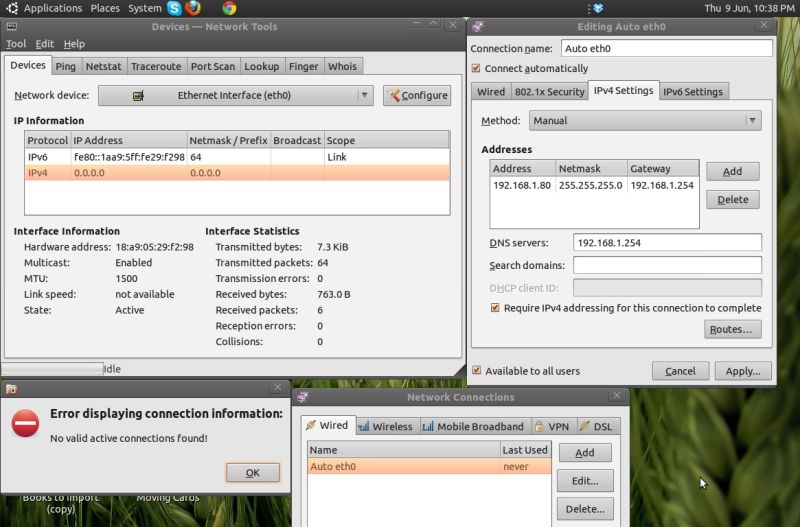
Task: Switch to the Wired tab in Editing Auto eth0
Action: tap(491, 92)
